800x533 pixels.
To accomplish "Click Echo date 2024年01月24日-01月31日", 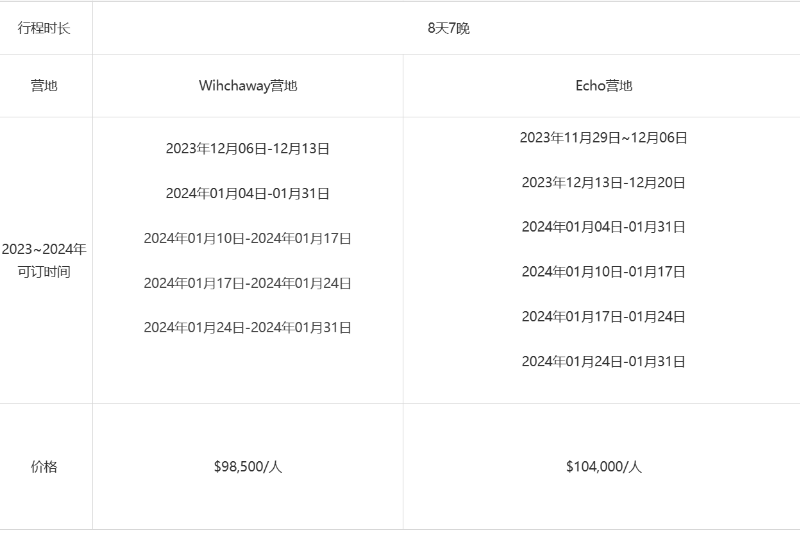I will [604, 362].
